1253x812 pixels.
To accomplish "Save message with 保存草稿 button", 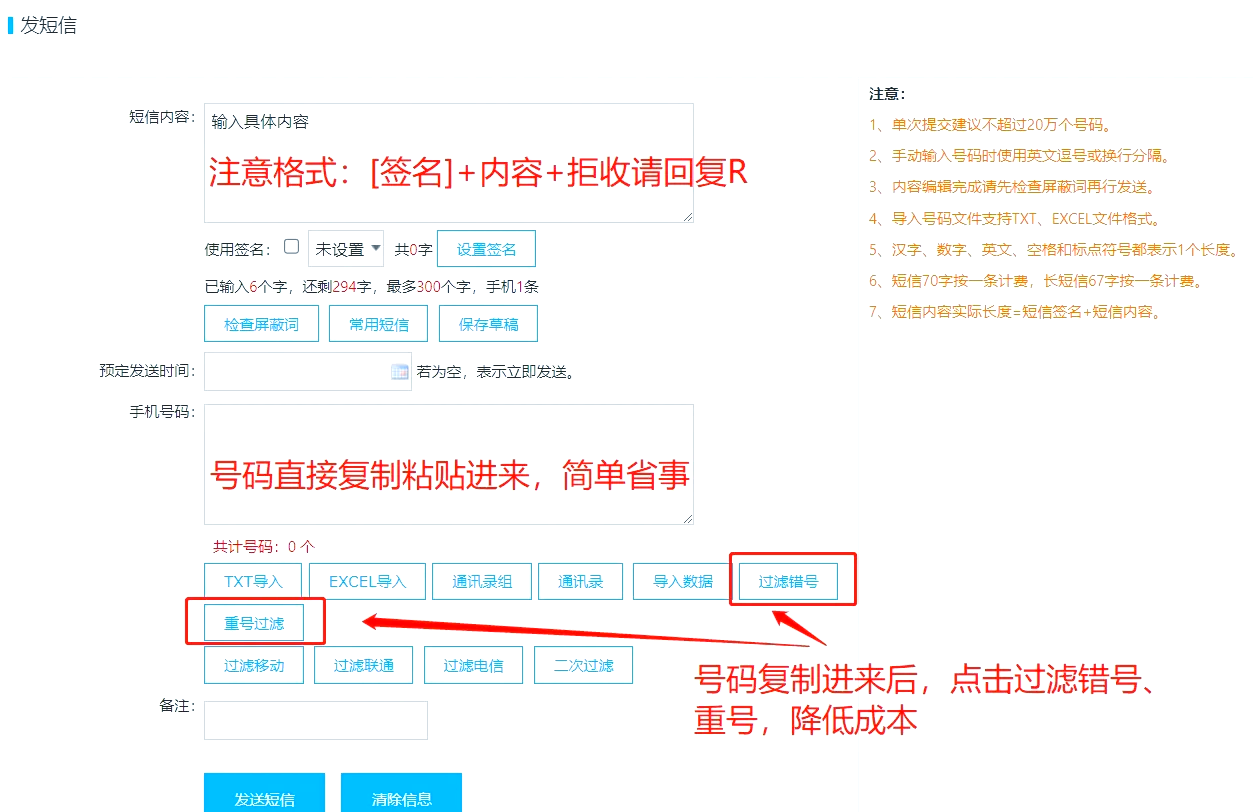I will pyautogui.click(x=487, y=324).
